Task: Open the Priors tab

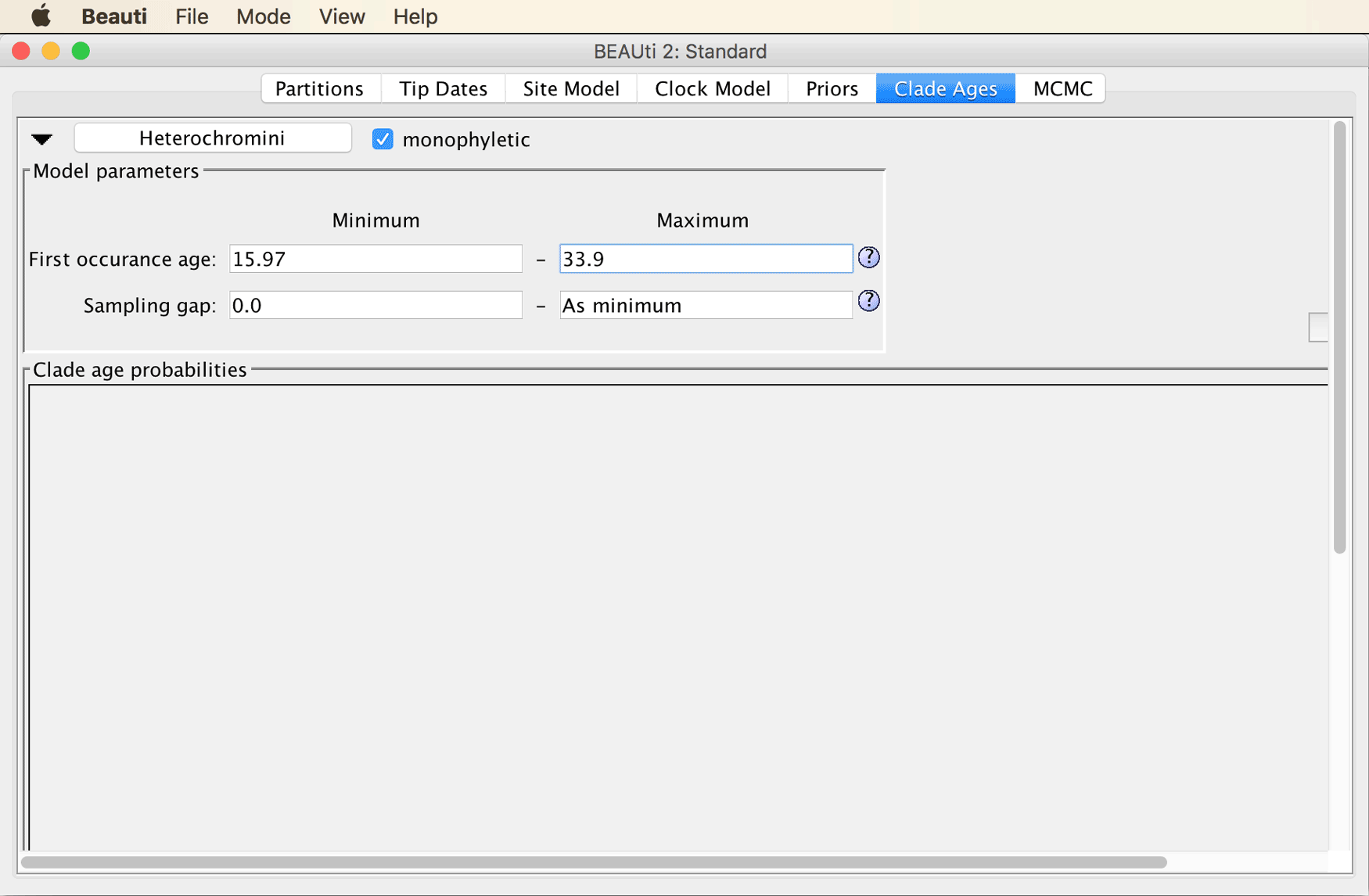Action: pos(832,88)
